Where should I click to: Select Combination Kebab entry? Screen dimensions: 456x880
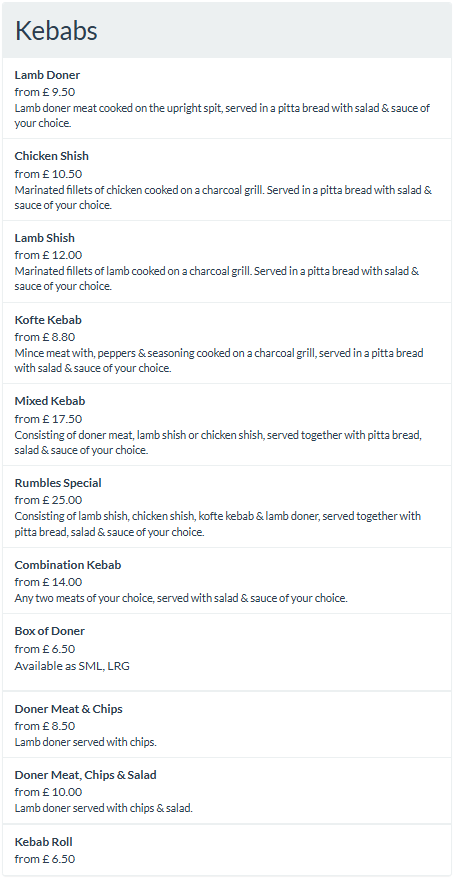tap(227, 581)
